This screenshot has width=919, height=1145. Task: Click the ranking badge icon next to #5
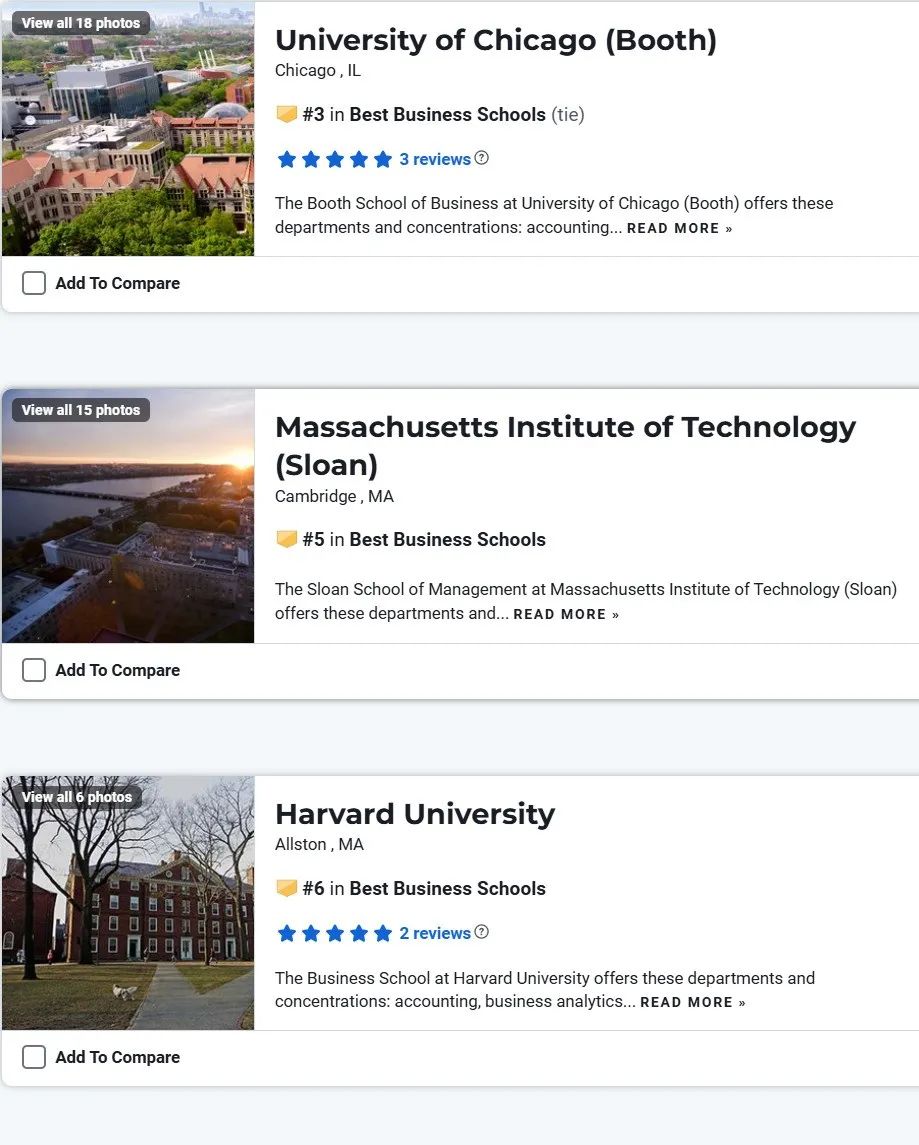(286, 540)
